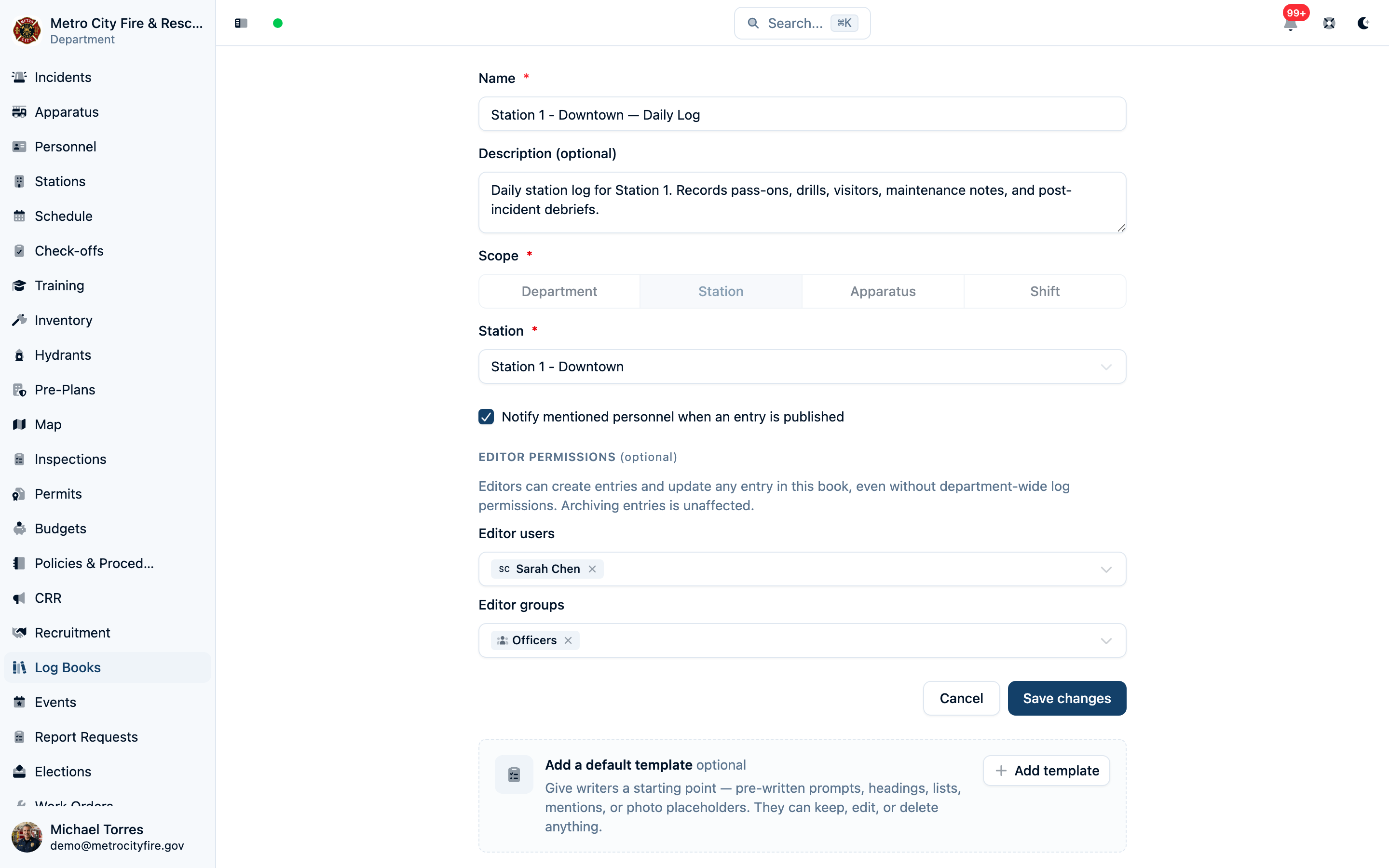Click the Stations building icon
The width and height of the screenshot is (1389, 868).
click(19, 181)
